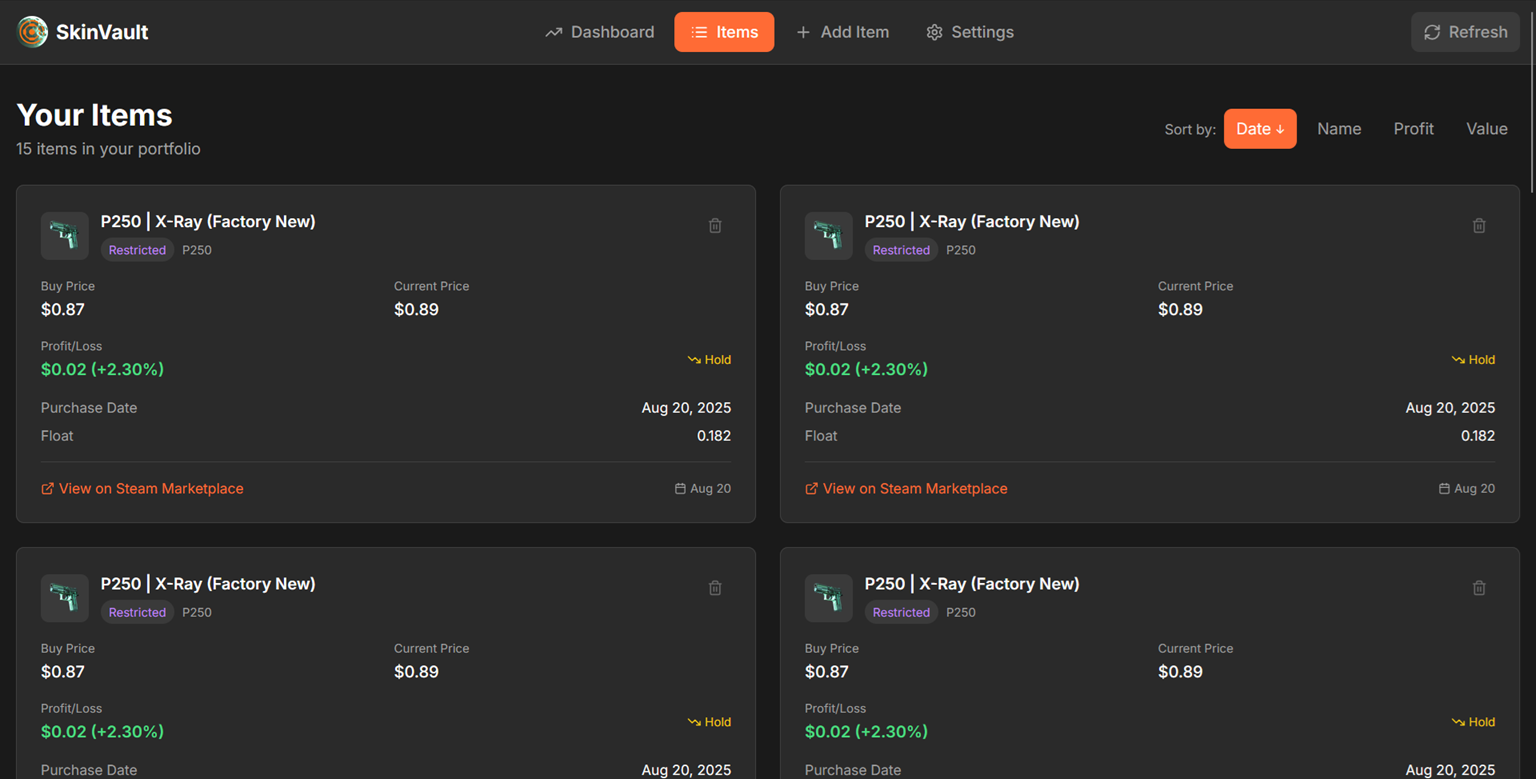Viewport: 1536px width, 779px height.
Task: Sort items by Name
Action: pyautogui.click(x=1339, y=129)
